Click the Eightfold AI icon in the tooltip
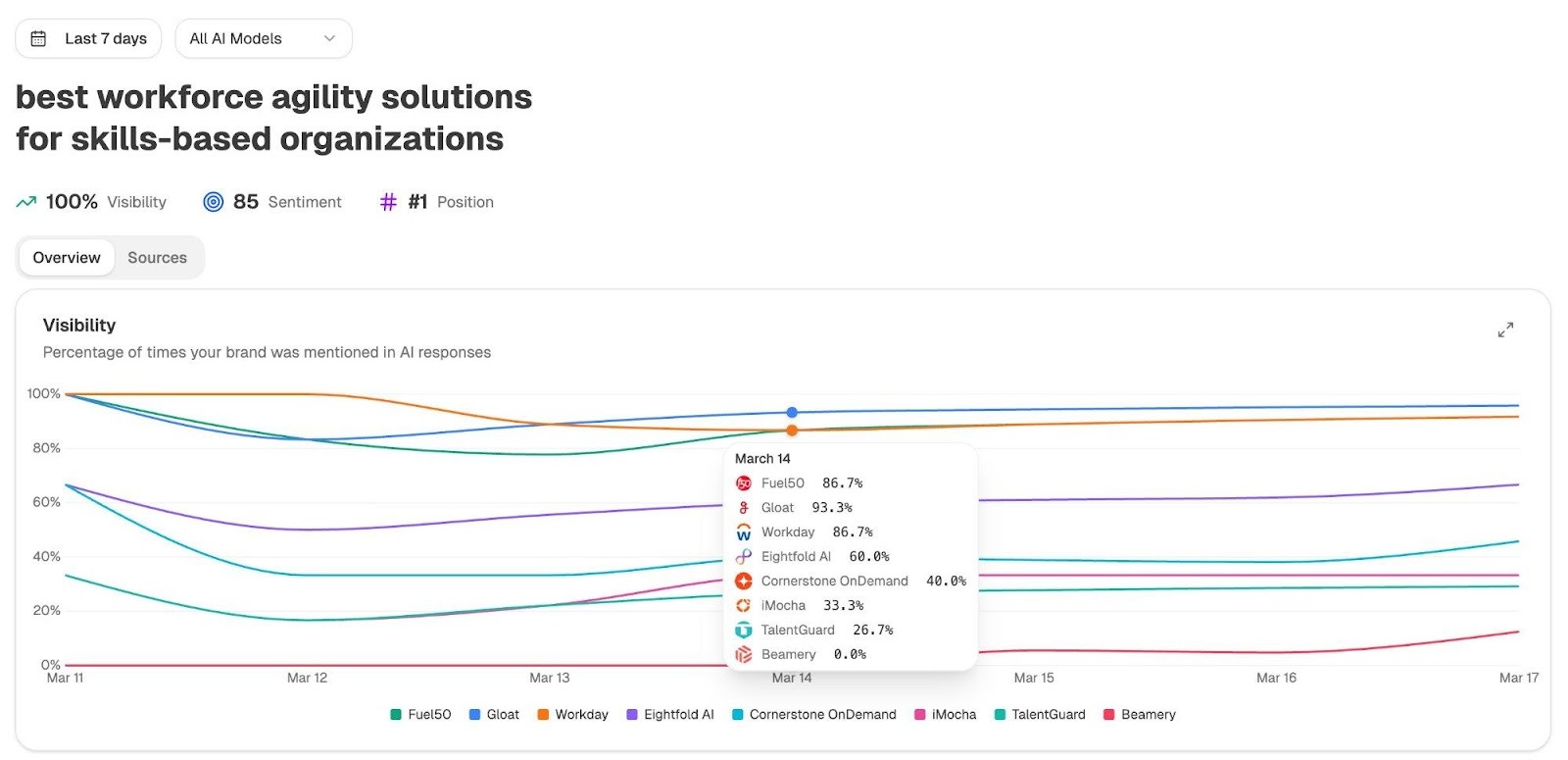 743,556
